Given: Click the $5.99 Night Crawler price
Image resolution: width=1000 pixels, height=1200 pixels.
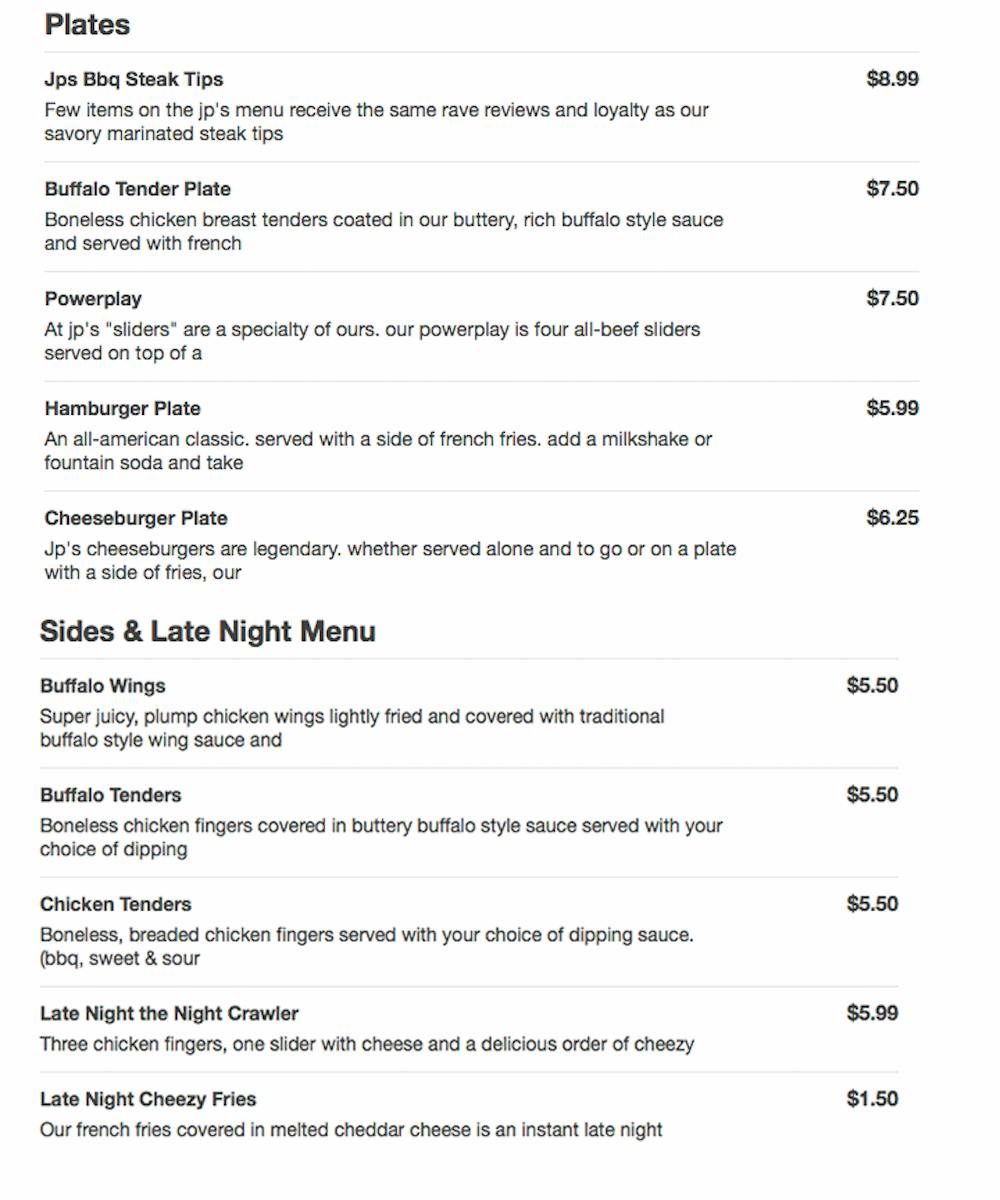Looking at the screenshot, I should [x=872, y=1013].
